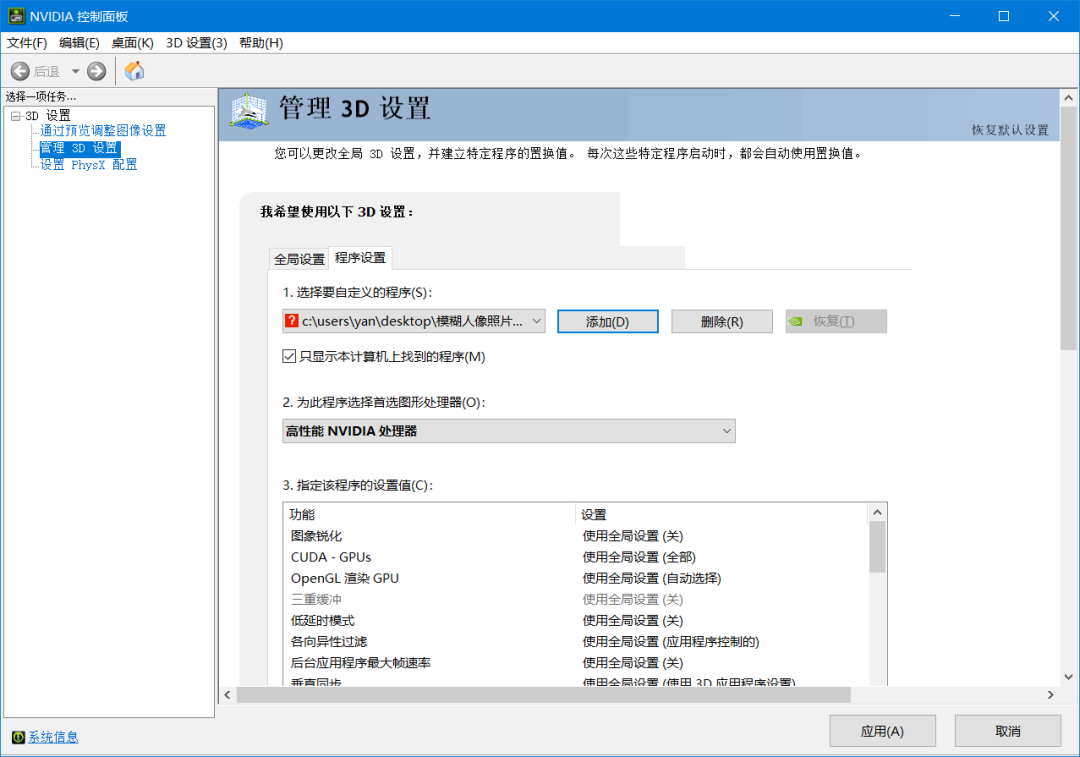Click the Back arrow icon in toolbar

pos(20,71)
